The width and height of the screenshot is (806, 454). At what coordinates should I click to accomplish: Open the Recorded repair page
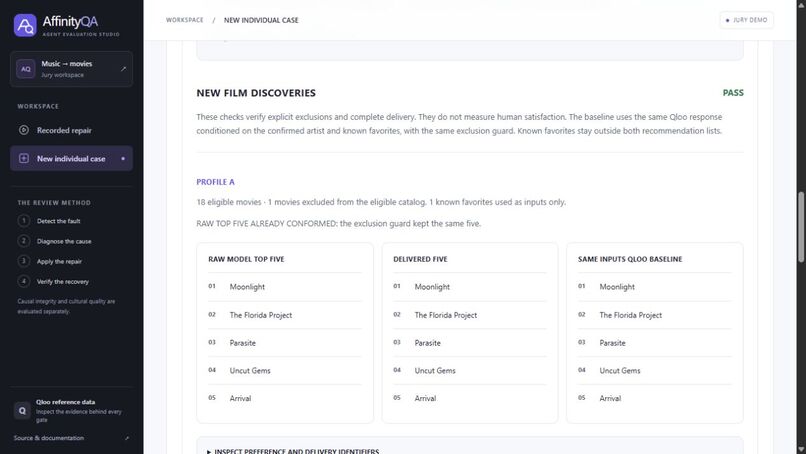71,130
